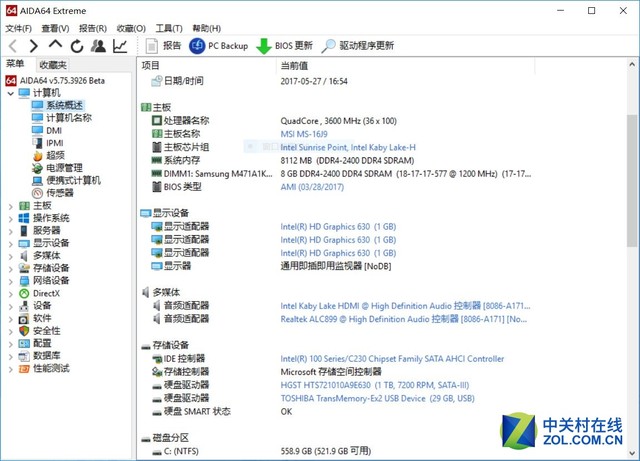Expand the 显示设备 tree node
This screenshot has width=640, height=461.
[x=11, y=244]
